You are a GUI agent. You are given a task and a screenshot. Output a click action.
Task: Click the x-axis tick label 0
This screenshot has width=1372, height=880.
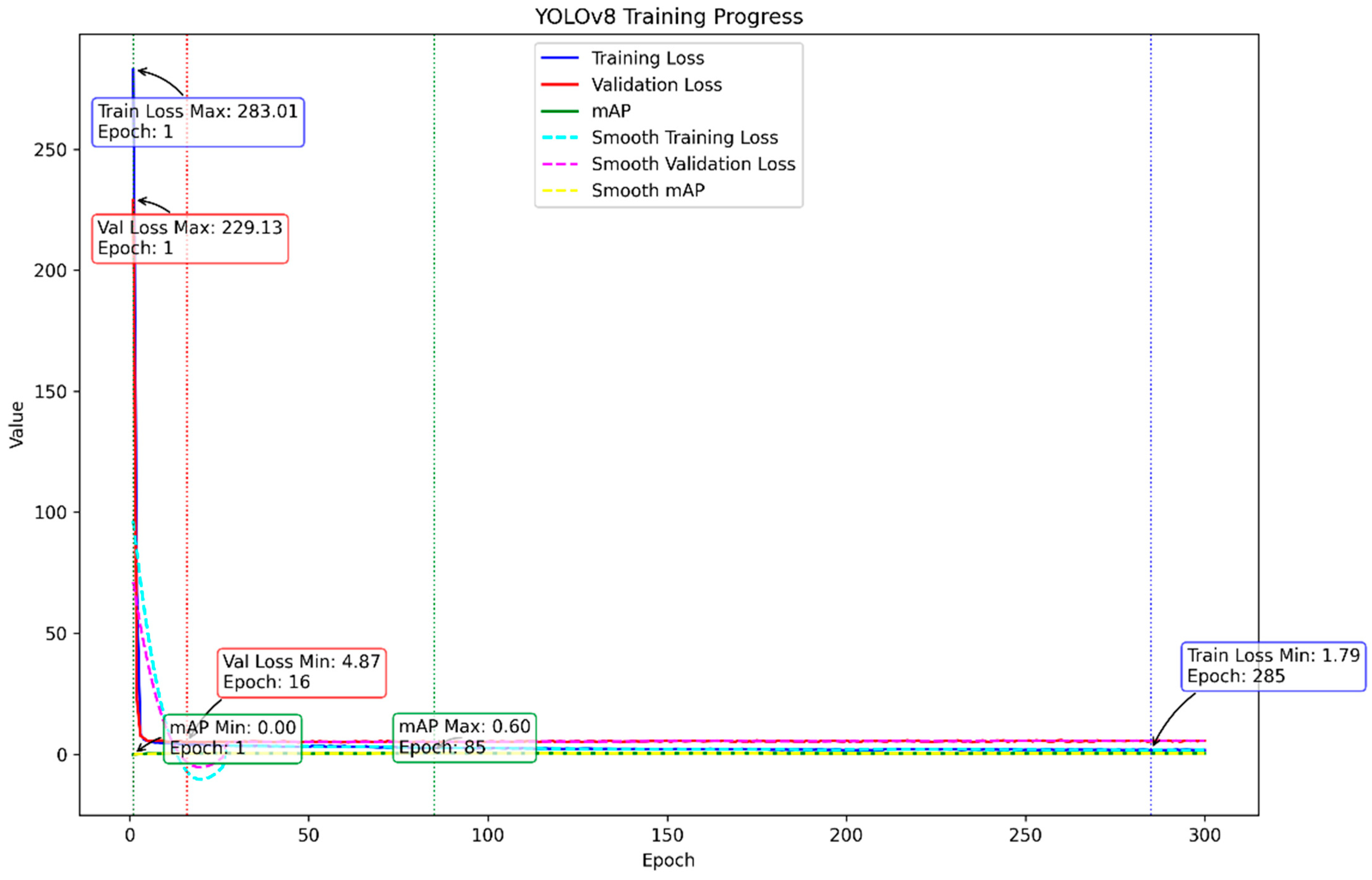130,836
